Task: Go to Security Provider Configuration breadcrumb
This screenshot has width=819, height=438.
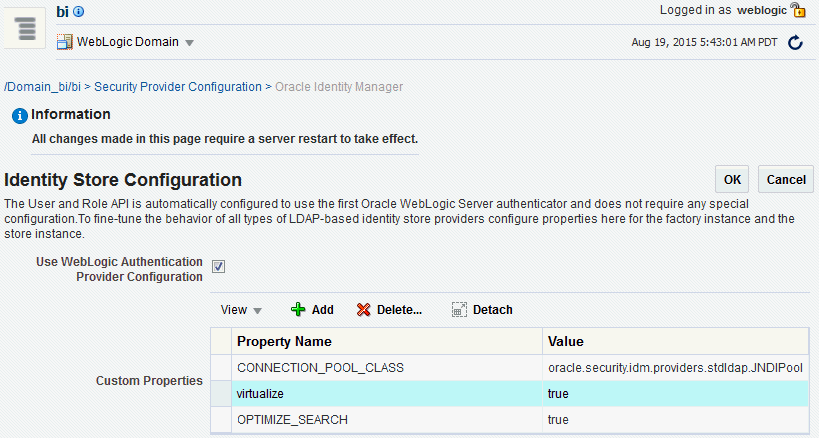Action: coord(178,87)
